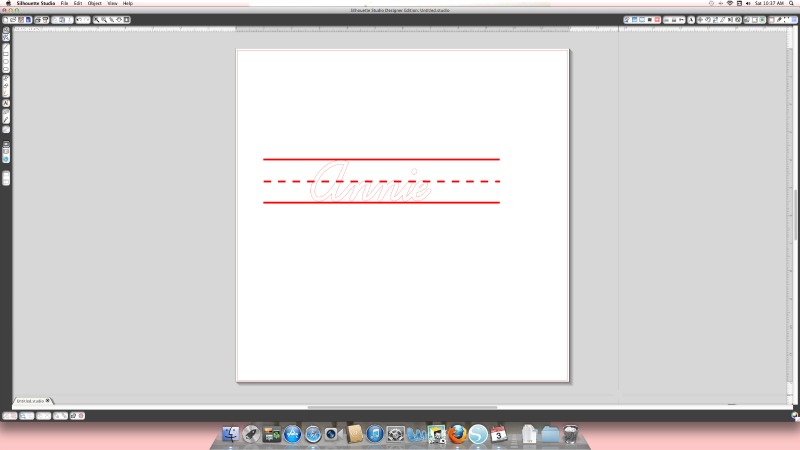
Task: Switch to the Untitled.studio document tab
Action: click(29, 401)
